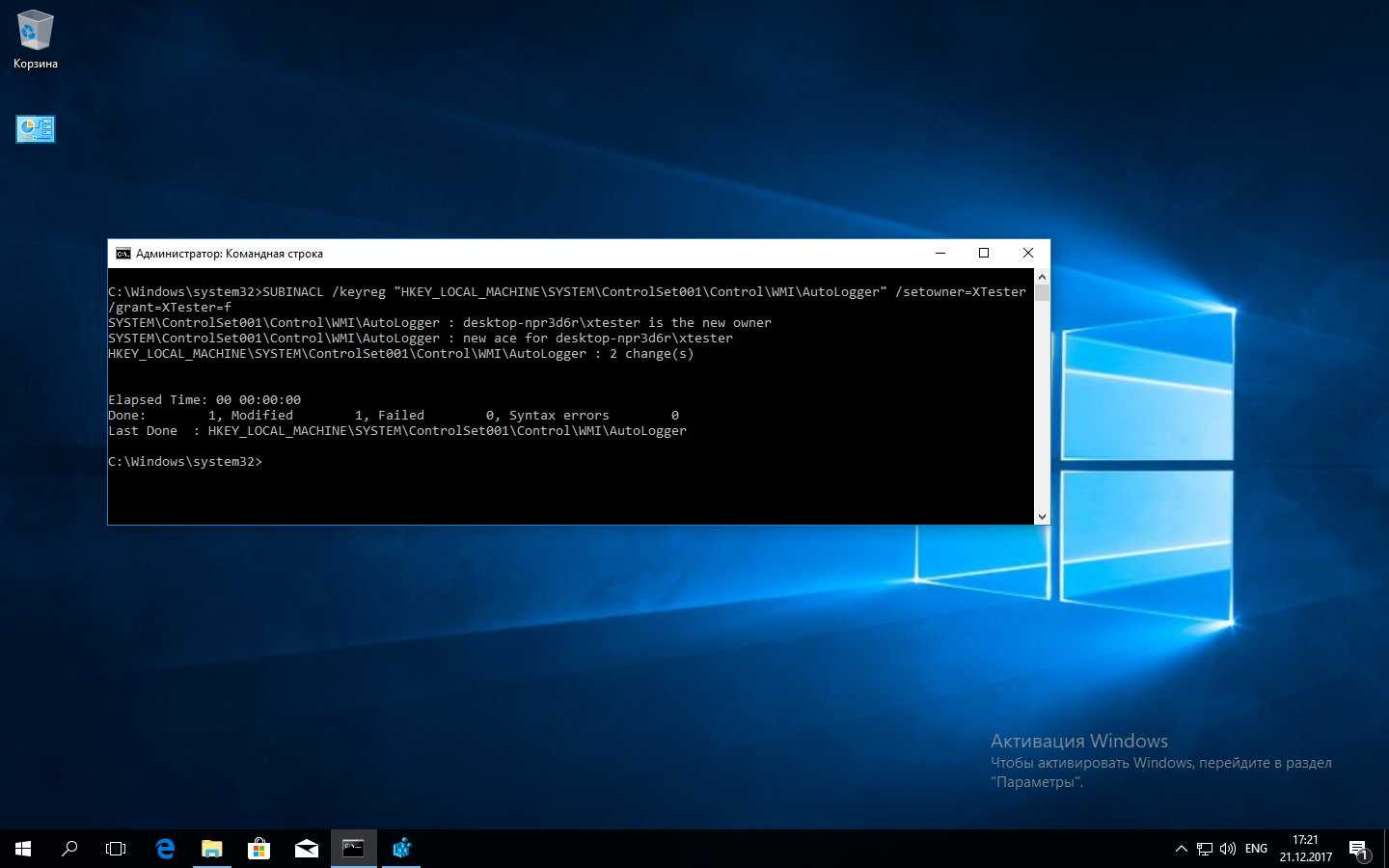1389x868 pixels.
Task: Open the Recycle Bin (Корзина) desktop icon
Action: 35,39
